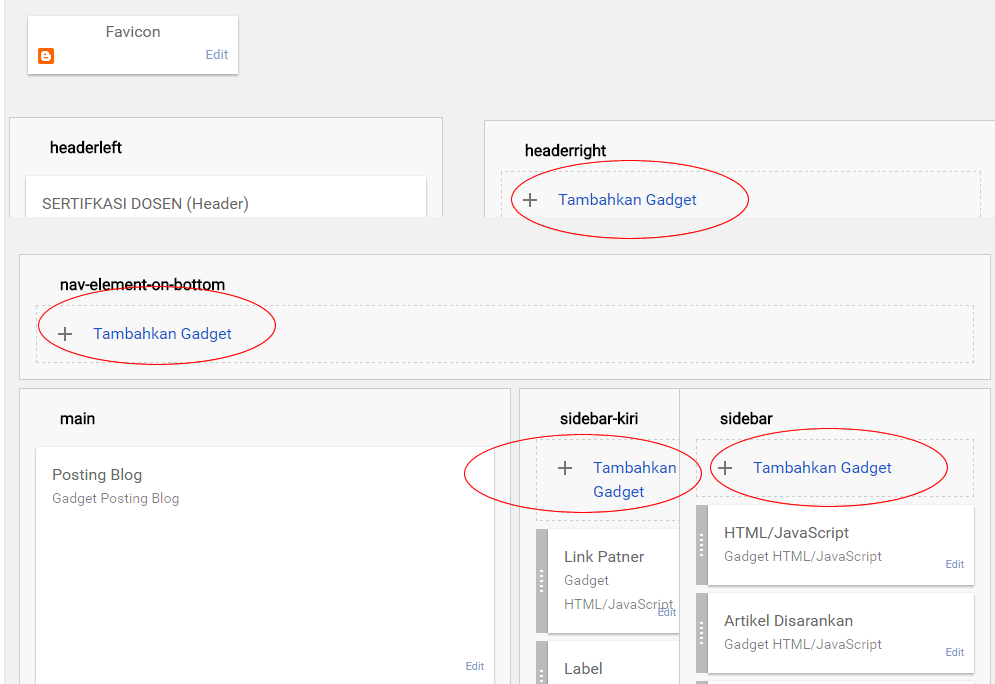Select the SERTIFKASI DOSEN (Header) gadget

[x=145, y=203]
